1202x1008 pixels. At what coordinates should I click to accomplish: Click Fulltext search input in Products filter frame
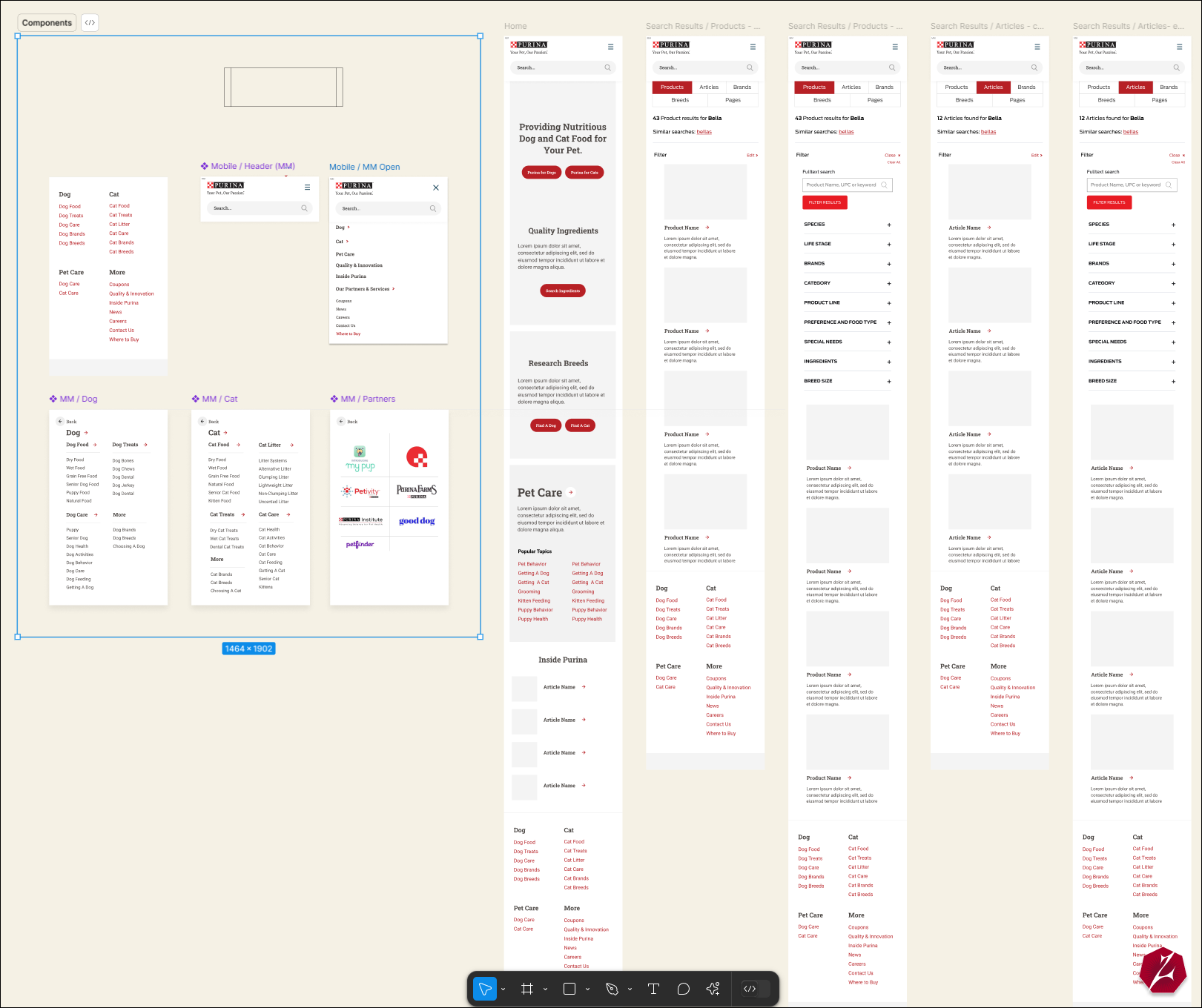848,185
